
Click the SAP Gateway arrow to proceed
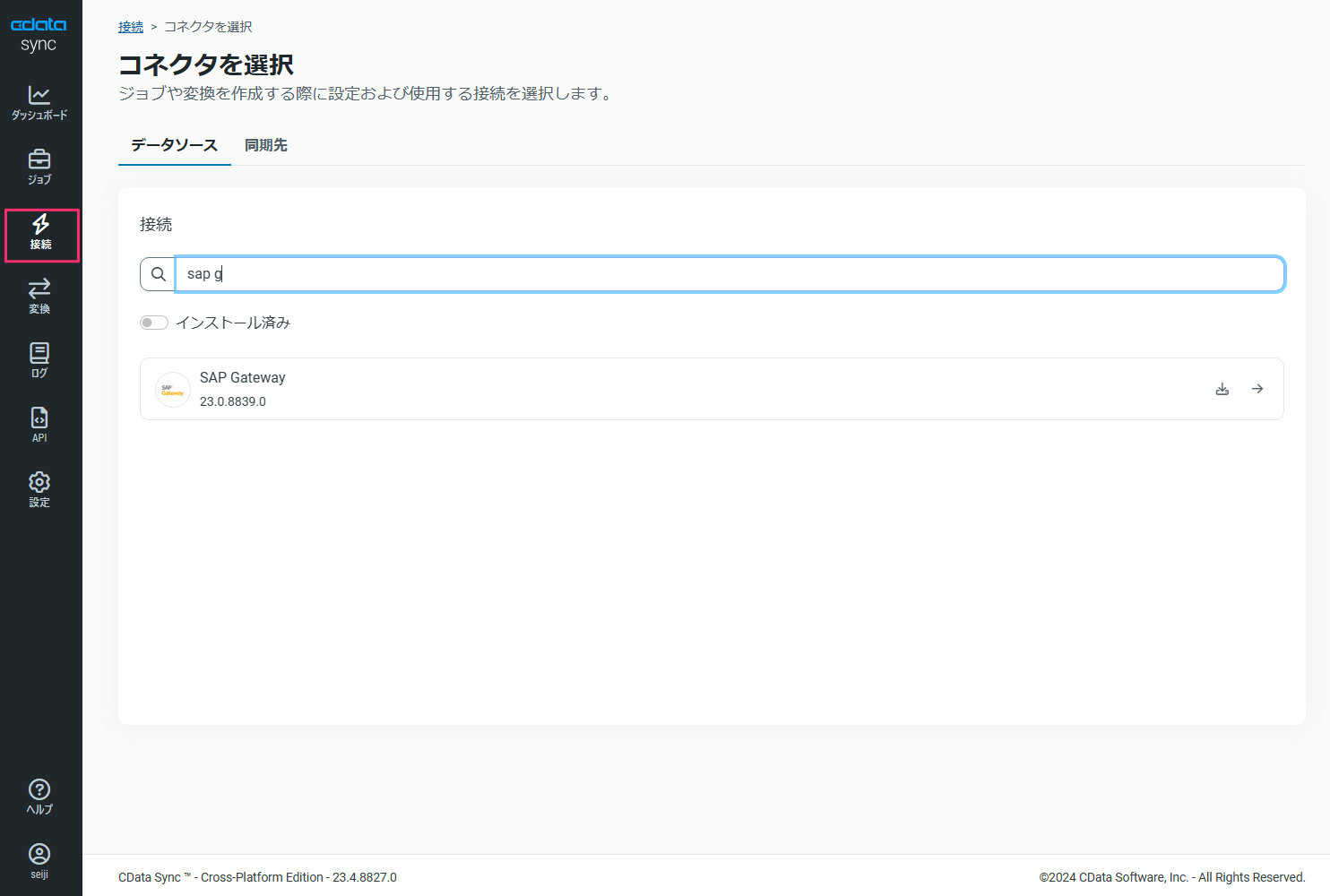tap(1257, 389)
